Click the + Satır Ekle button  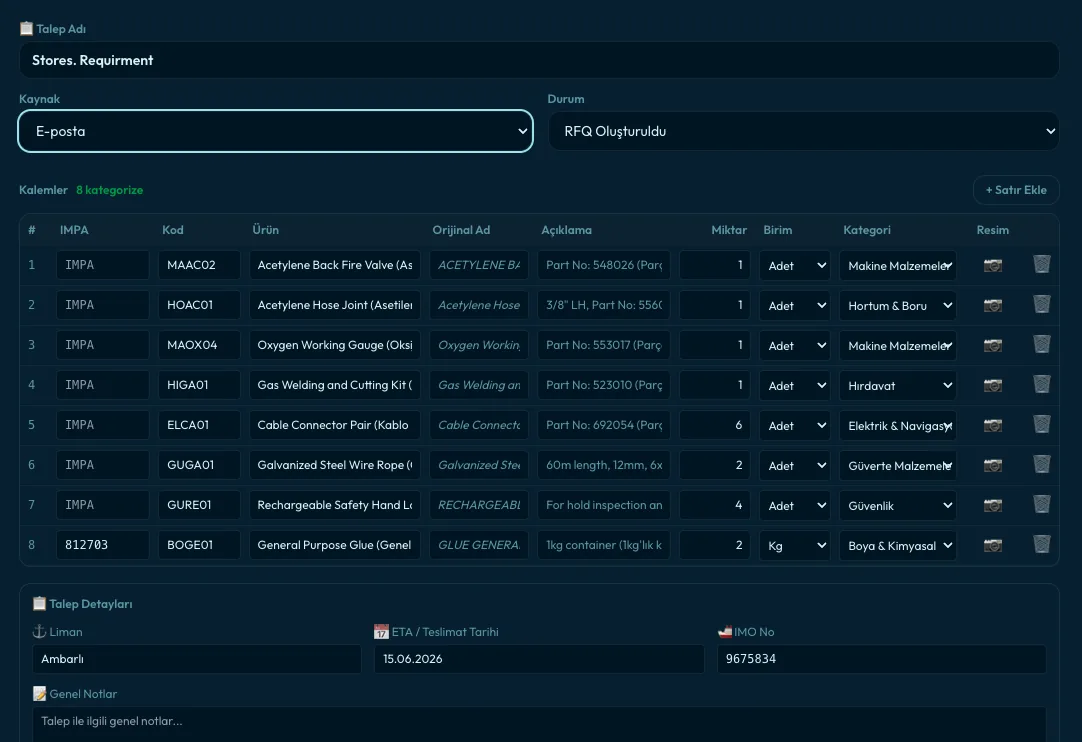(x=1016, y=190)
